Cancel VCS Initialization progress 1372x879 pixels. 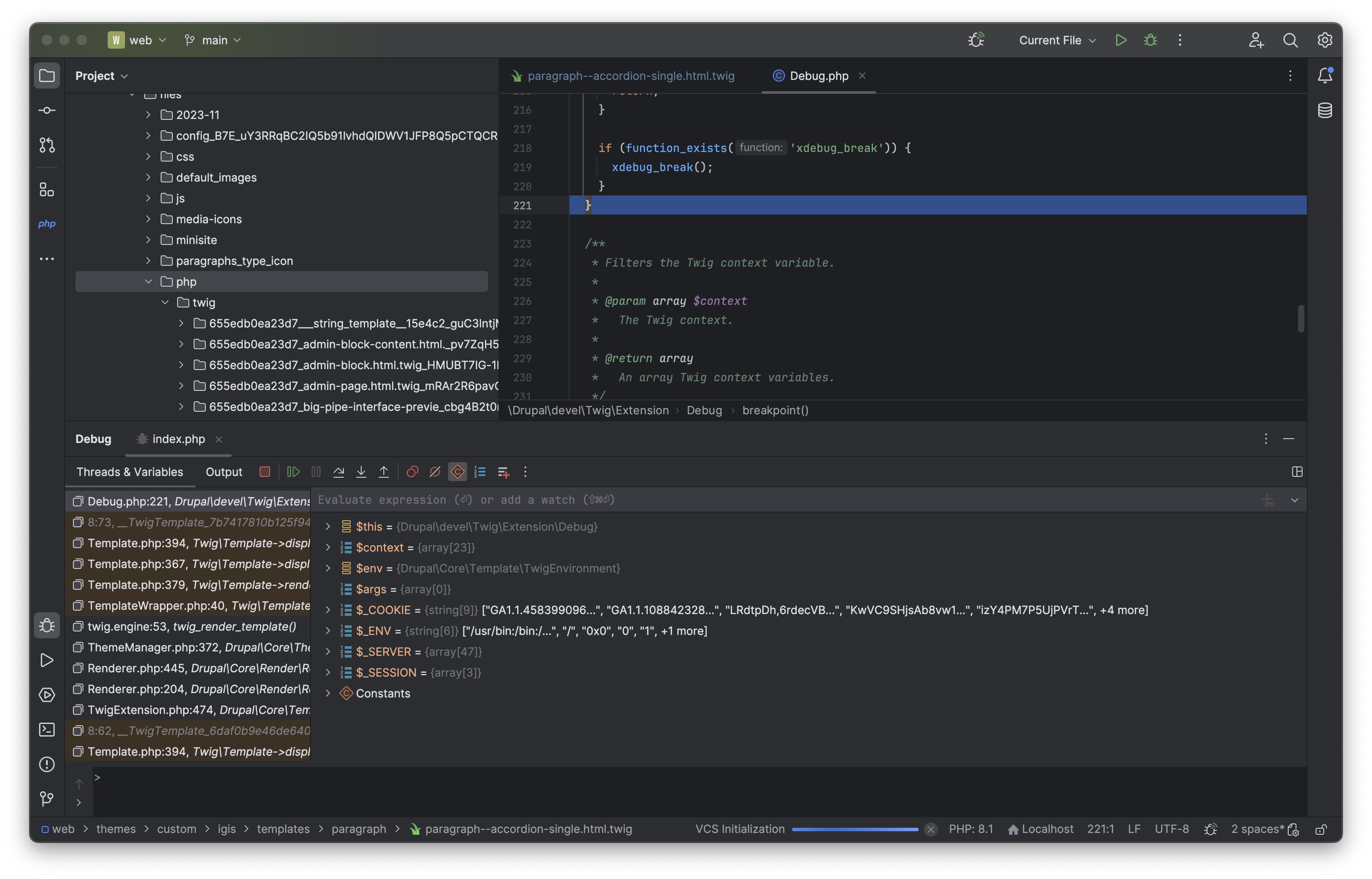coord(930,829)
